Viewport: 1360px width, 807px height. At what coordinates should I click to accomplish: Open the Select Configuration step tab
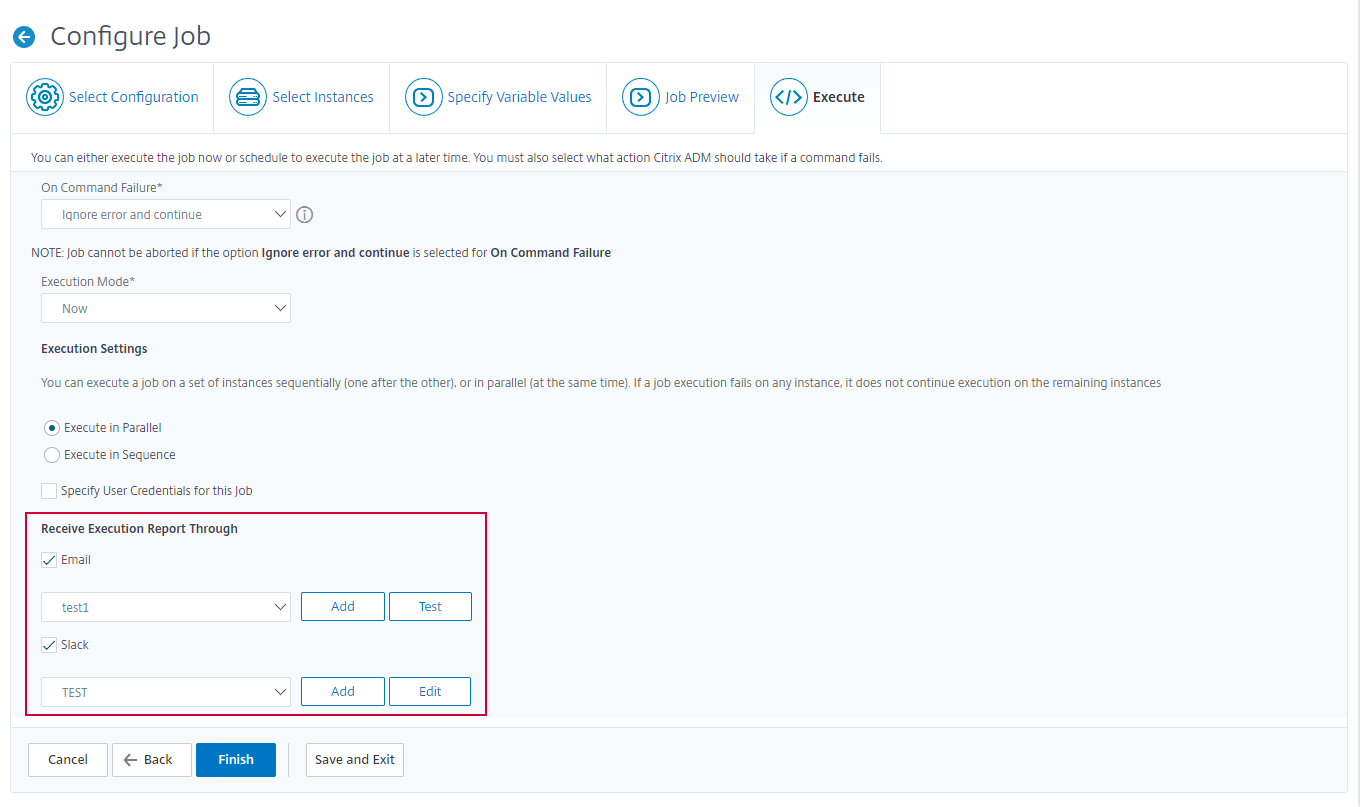[113, 98]
